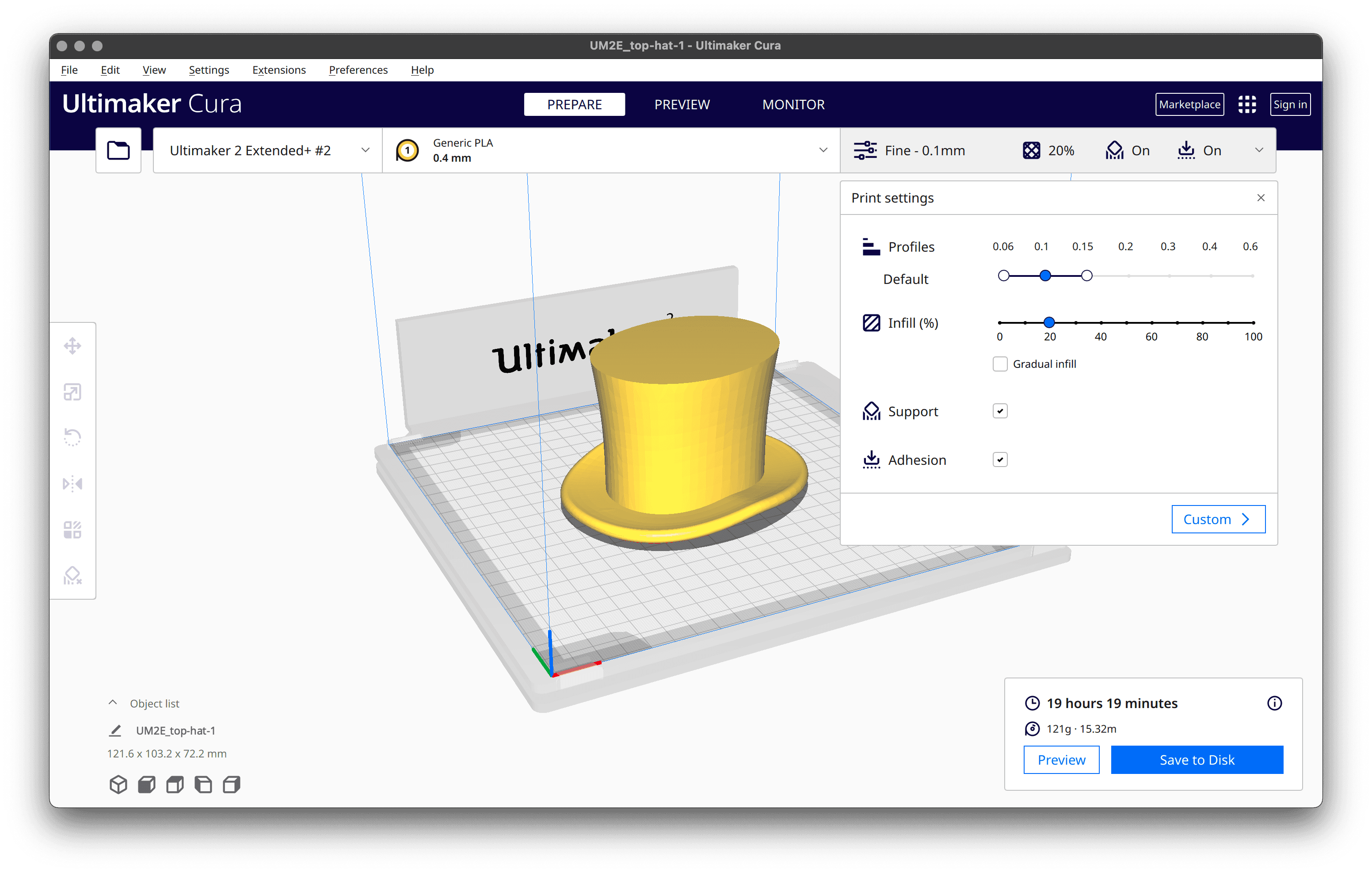Image resolution: width=1372 pixels, height=873 pixels.
Task: Collapse the Object list
Action: pyautogui.click(x=113, y=703)
